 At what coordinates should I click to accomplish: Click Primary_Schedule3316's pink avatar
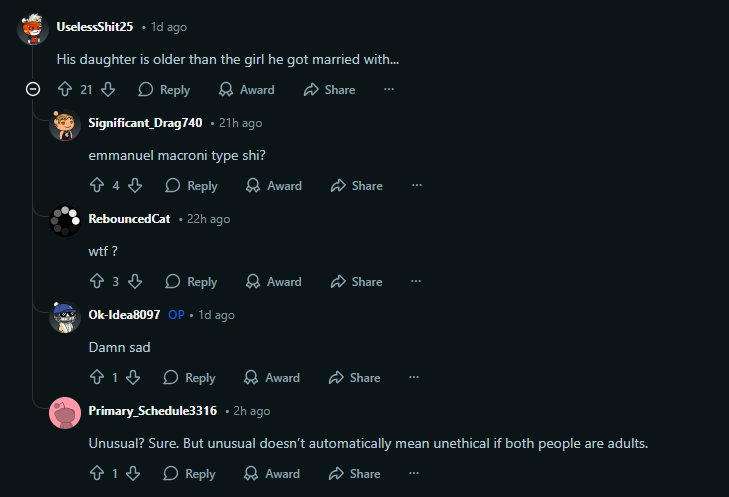(x=65, y=413)
